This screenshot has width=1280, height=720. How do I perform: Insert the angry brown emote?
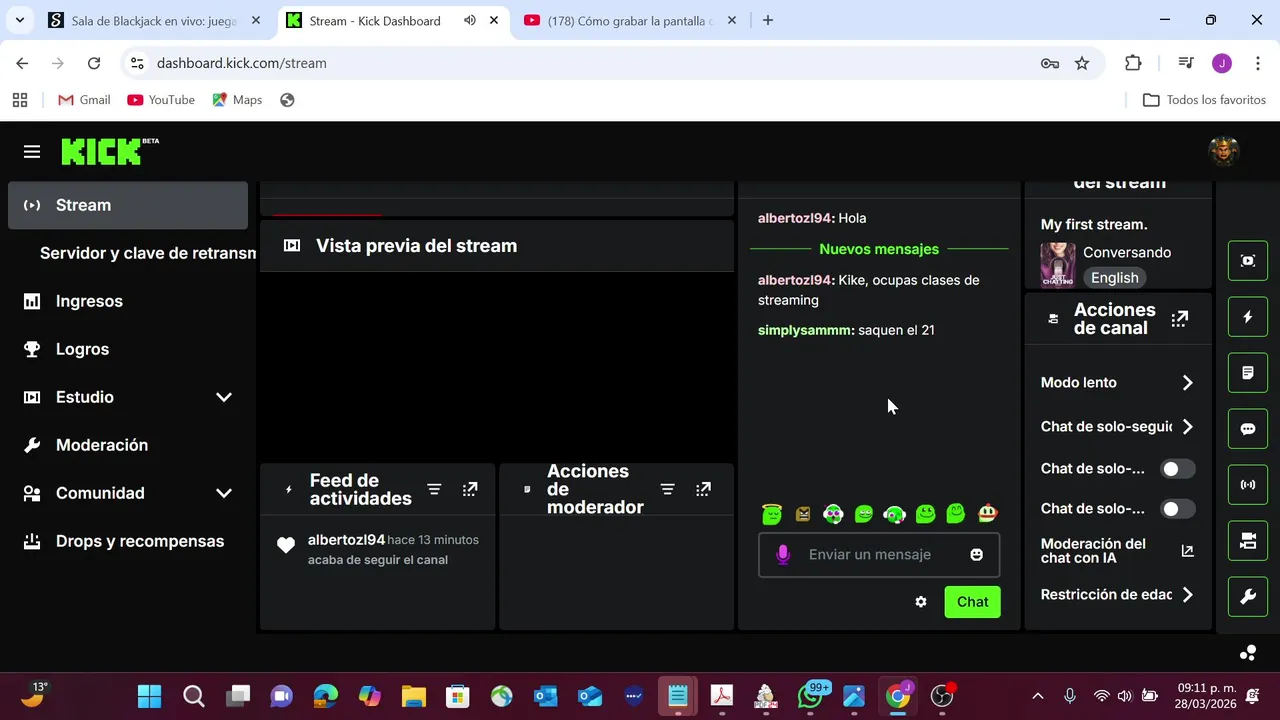point(803,514)
